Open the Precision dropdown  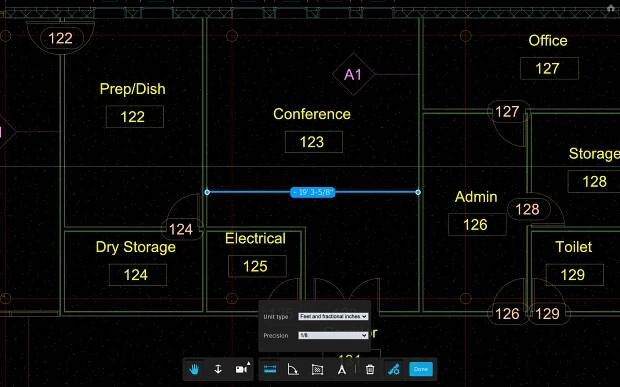(x=333, y=335)
